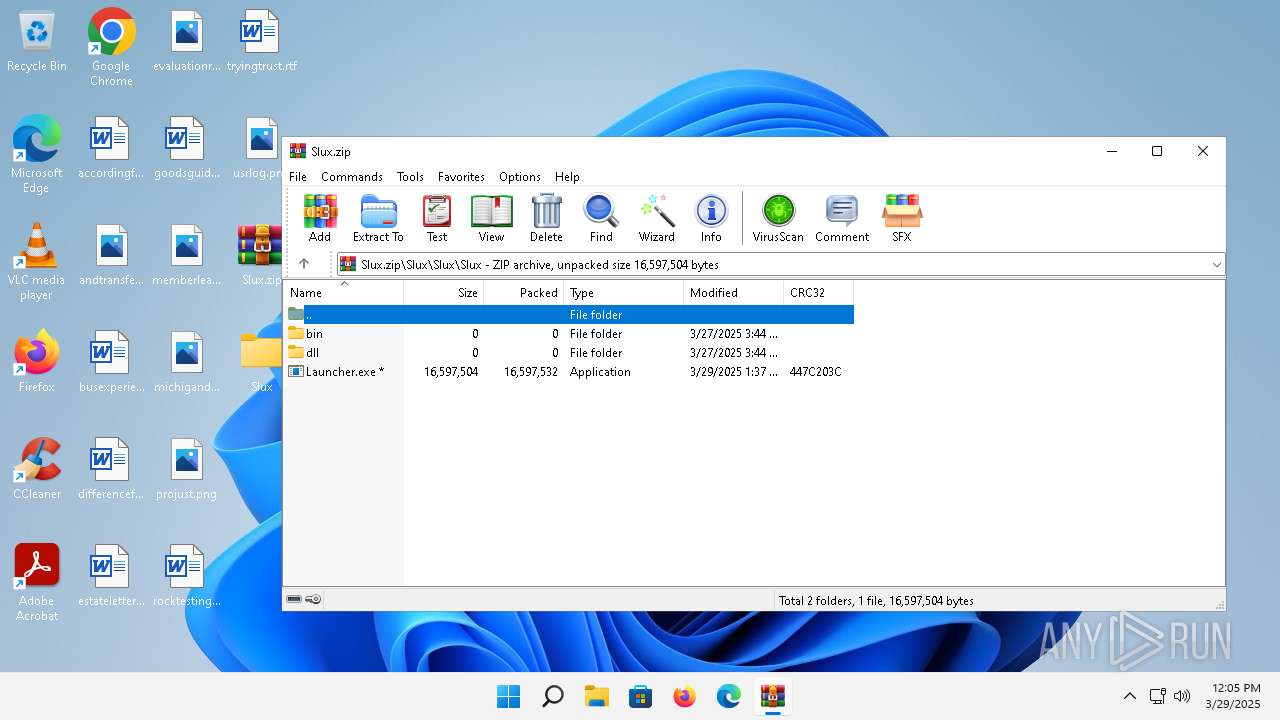The height and width of the screenshot is (720, 1280).
Task: Show archive Info
Action: (711, 218)
